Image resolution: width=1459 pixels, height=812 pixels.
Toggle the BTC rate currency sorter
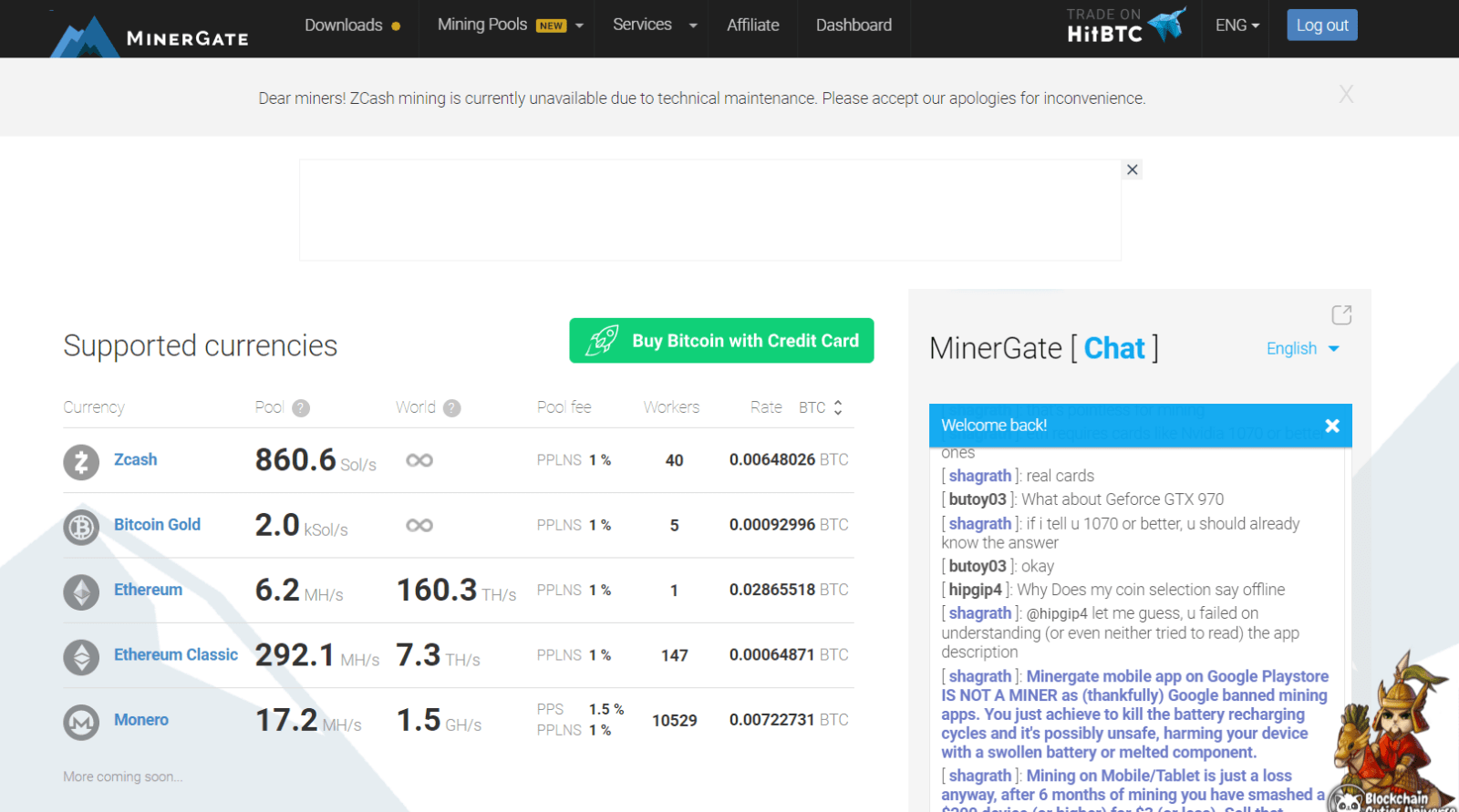tap(820, 407)
